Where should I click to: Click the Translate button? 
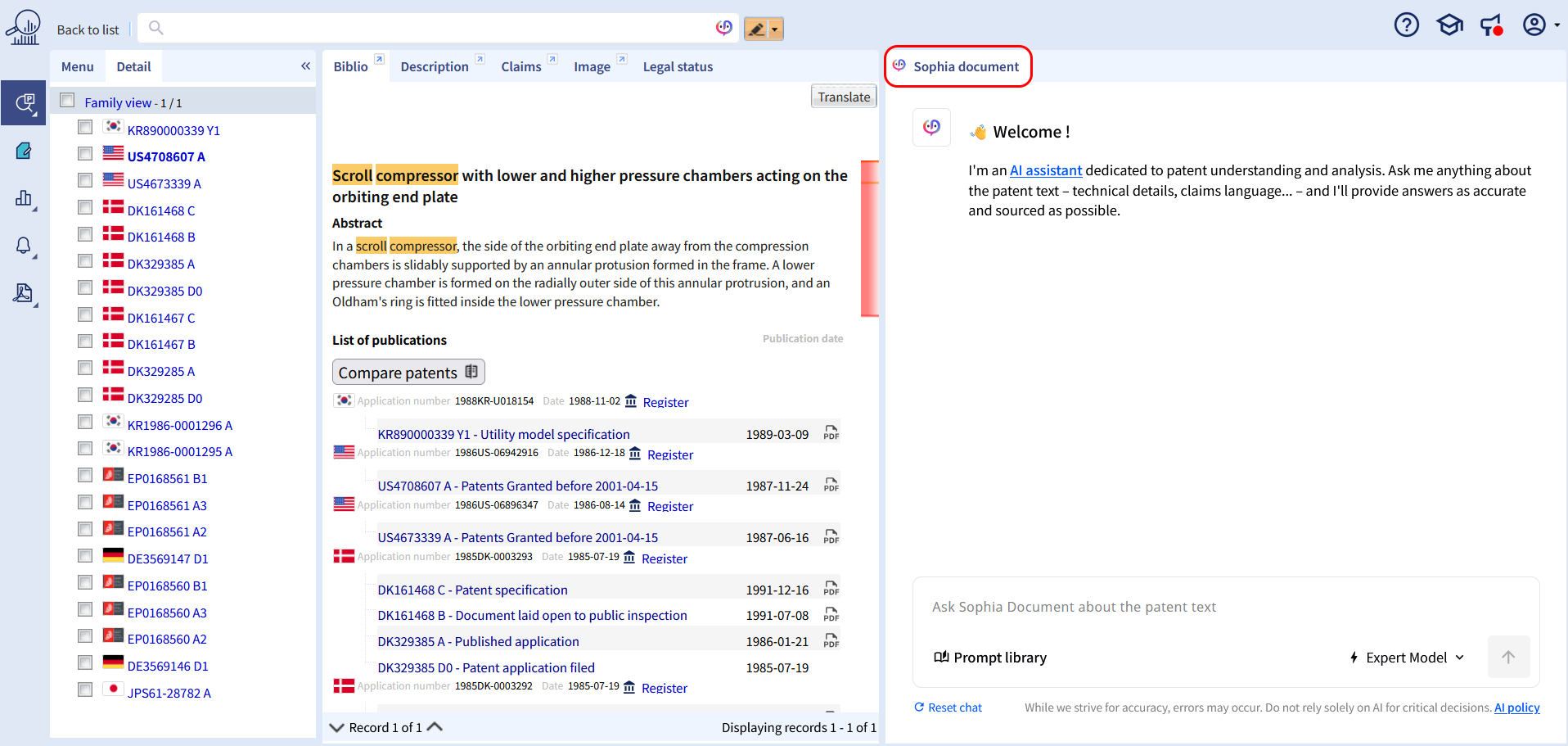click(x=844, y=97)
